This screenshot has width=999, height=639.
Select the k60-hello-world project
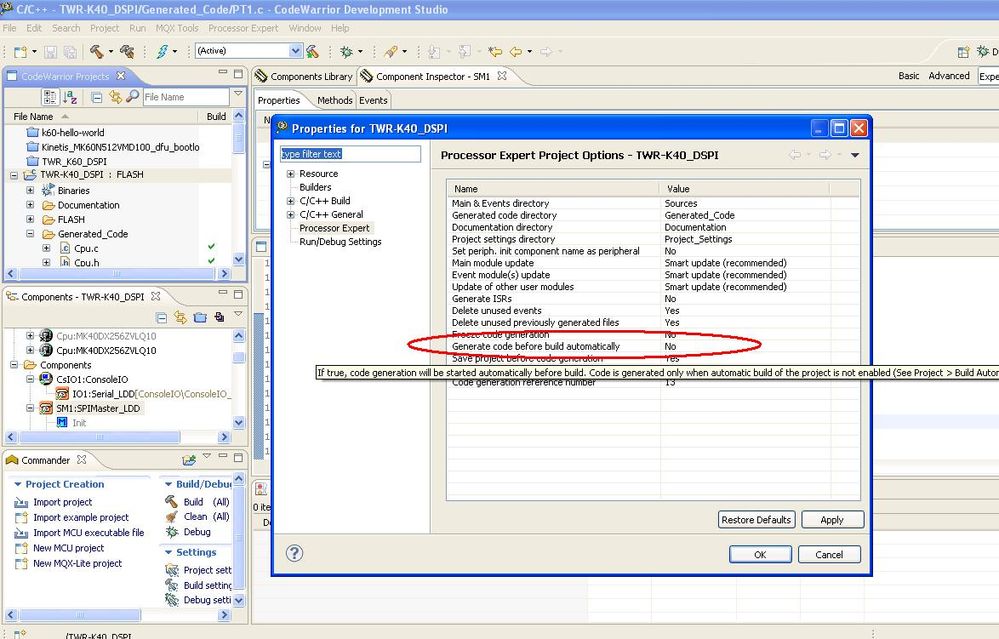point(73,133)
